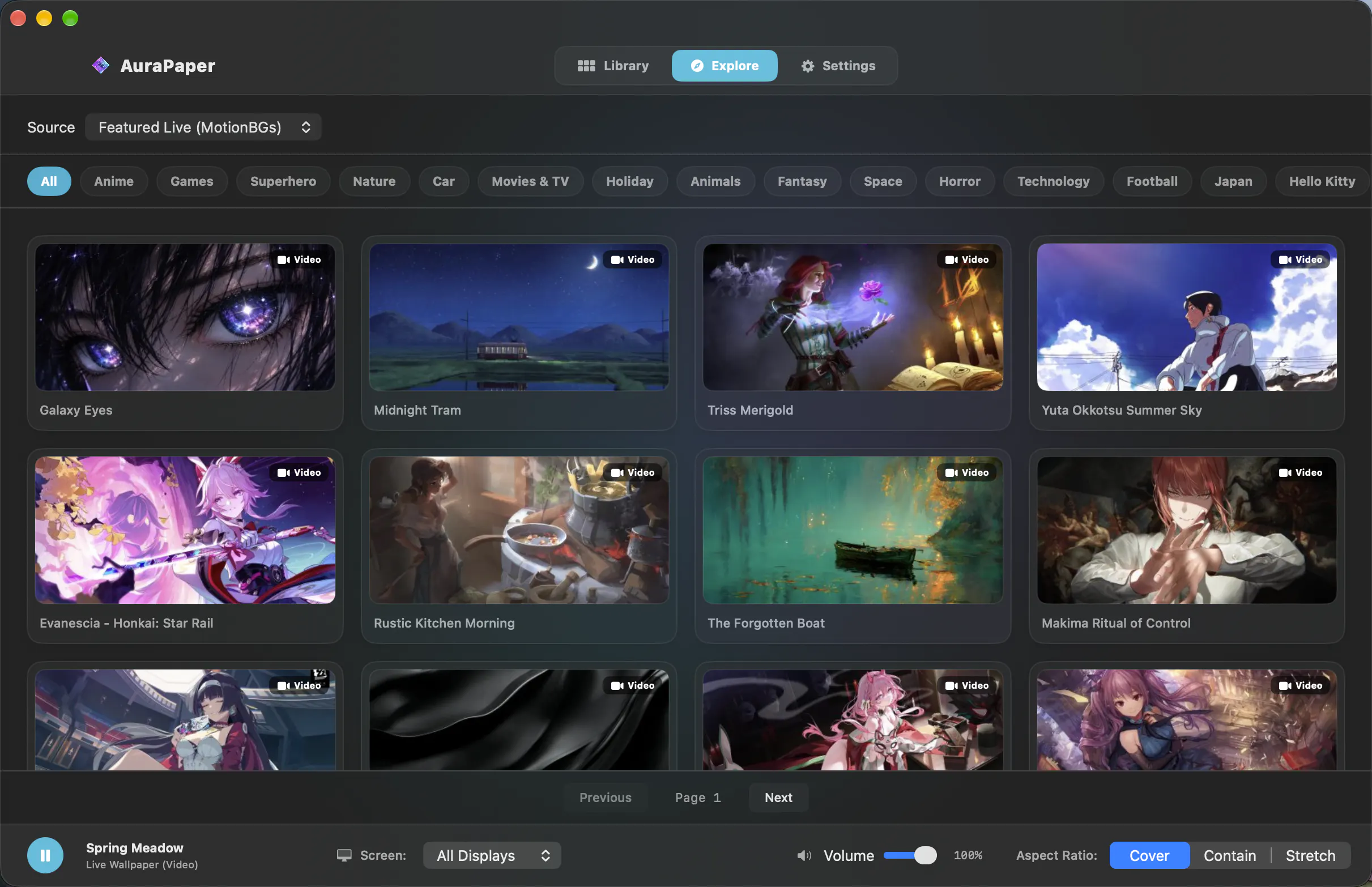
Task: Open the Makima Ritual of Control thumbnail
Action: click(1187, 530)
